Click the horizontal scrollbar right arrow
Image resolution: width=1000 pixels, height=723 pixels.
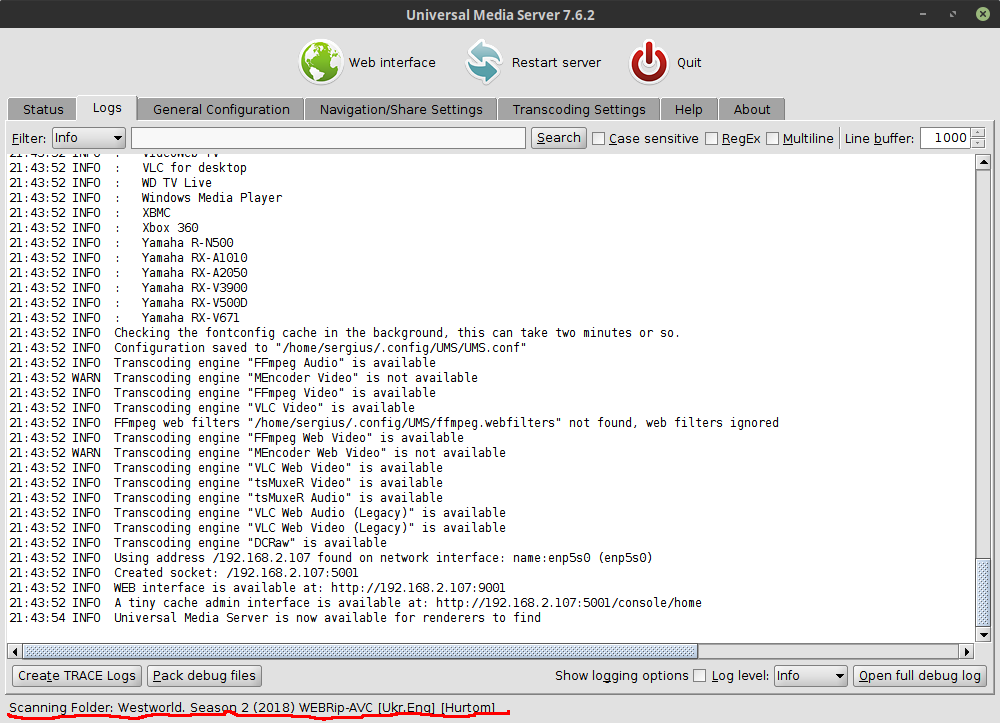(967, 651)
